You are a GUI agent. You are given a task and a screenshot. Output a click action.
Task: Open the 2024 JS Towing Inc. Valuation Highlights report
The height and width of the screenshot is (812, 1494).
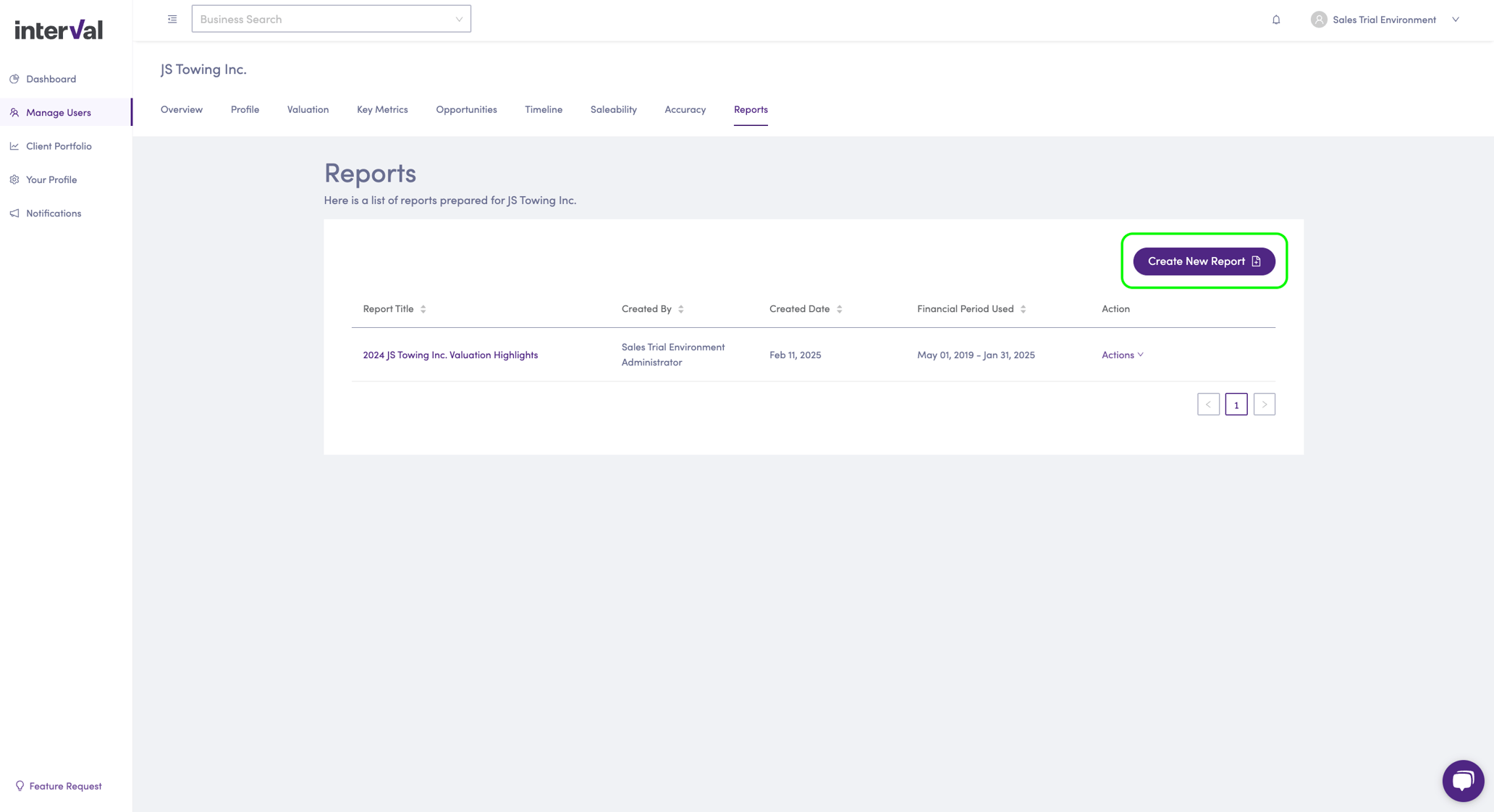coord(450,355)
